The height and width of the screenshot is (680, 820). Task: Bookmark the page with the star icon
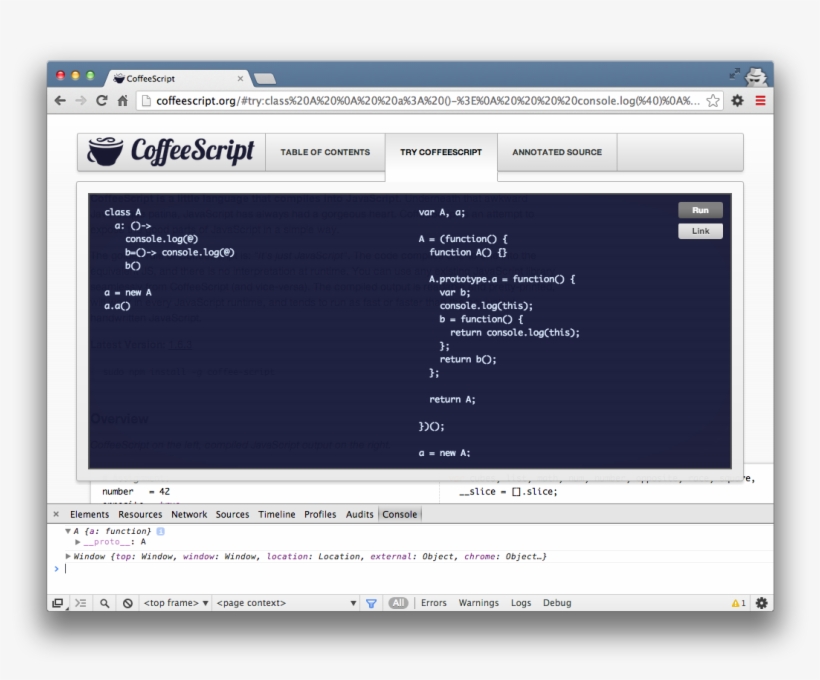point(712,100)
